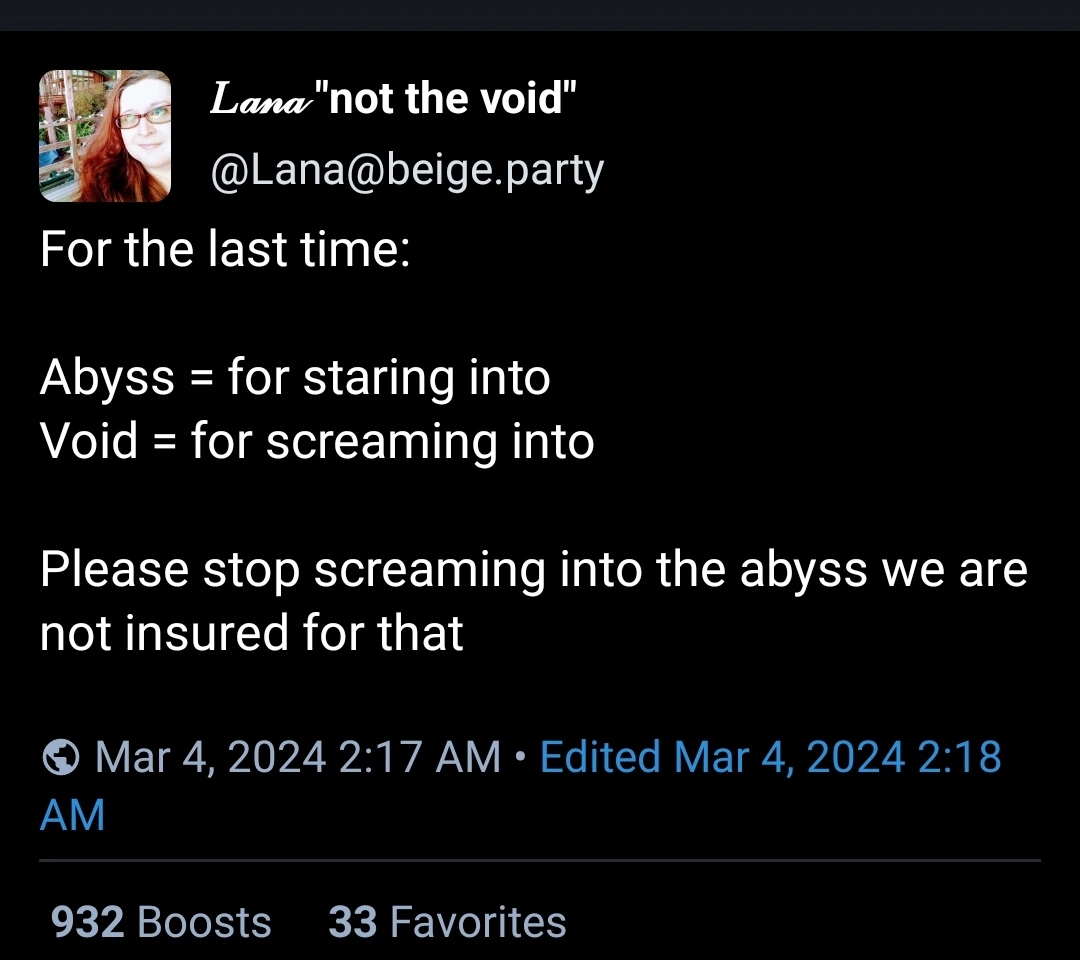Open the Mar 4, 2024 2:17 AM timestamp
The image size is (1080, 960).
(298, 758)
